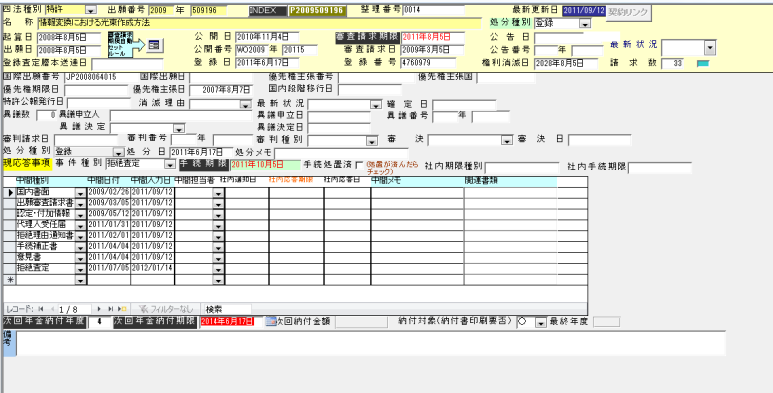
Task: Open 中間種別 dropdown for 拒絶理由通知書 row
Action: tap(80, 236)
